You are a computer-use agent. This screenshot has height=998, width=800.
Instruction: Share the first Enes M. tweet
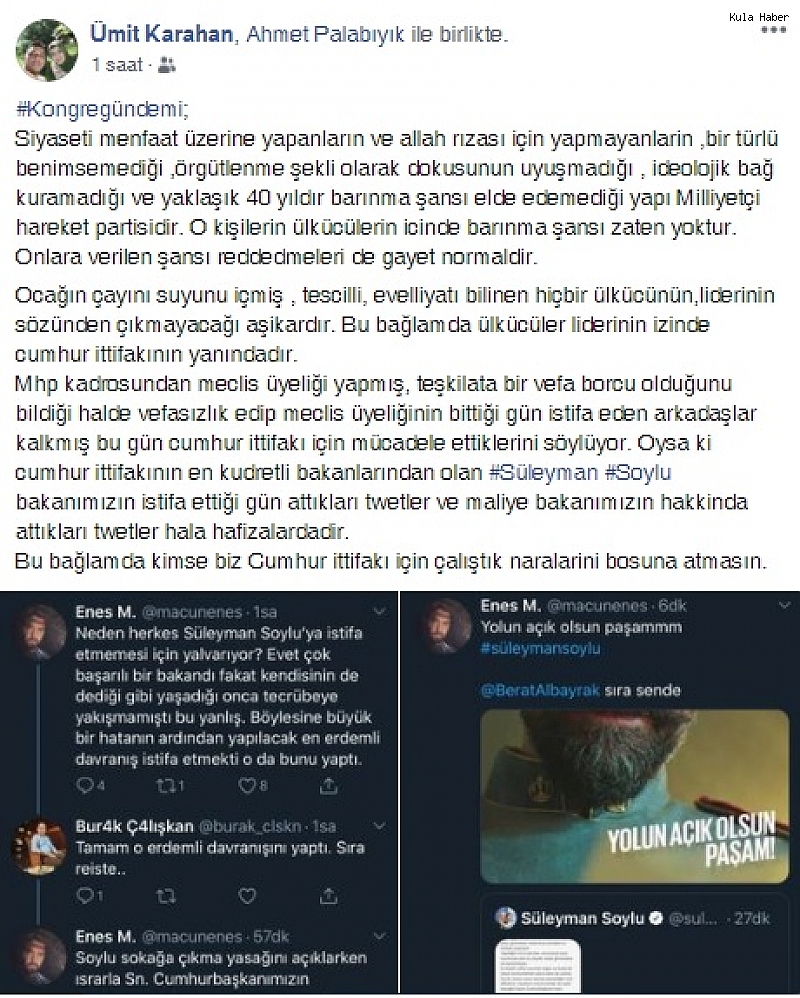point(328,786)
